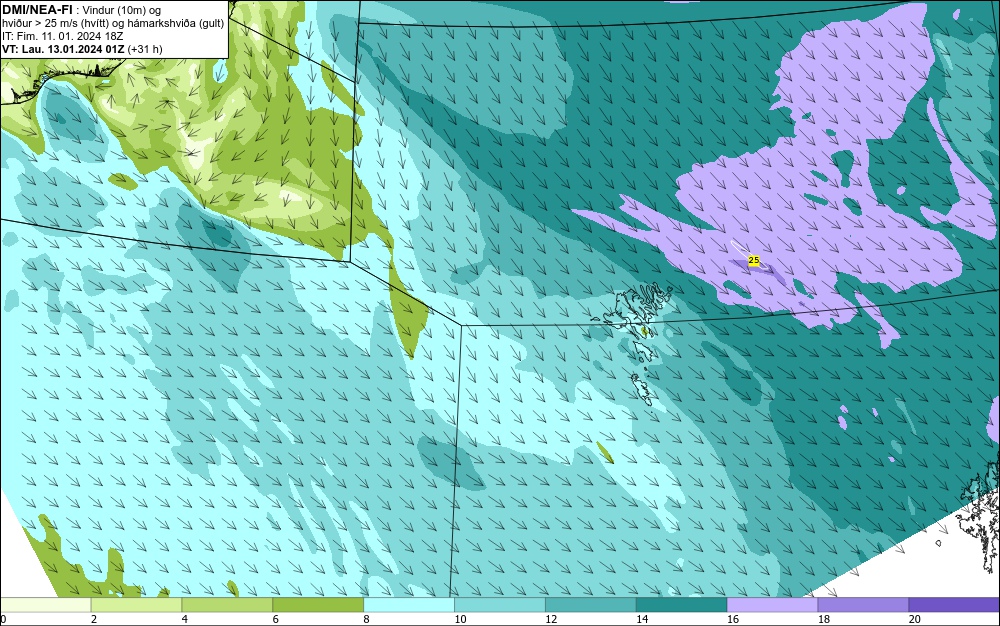Click legend scale value "12"

pyautogui.click(x=551, y=619)
